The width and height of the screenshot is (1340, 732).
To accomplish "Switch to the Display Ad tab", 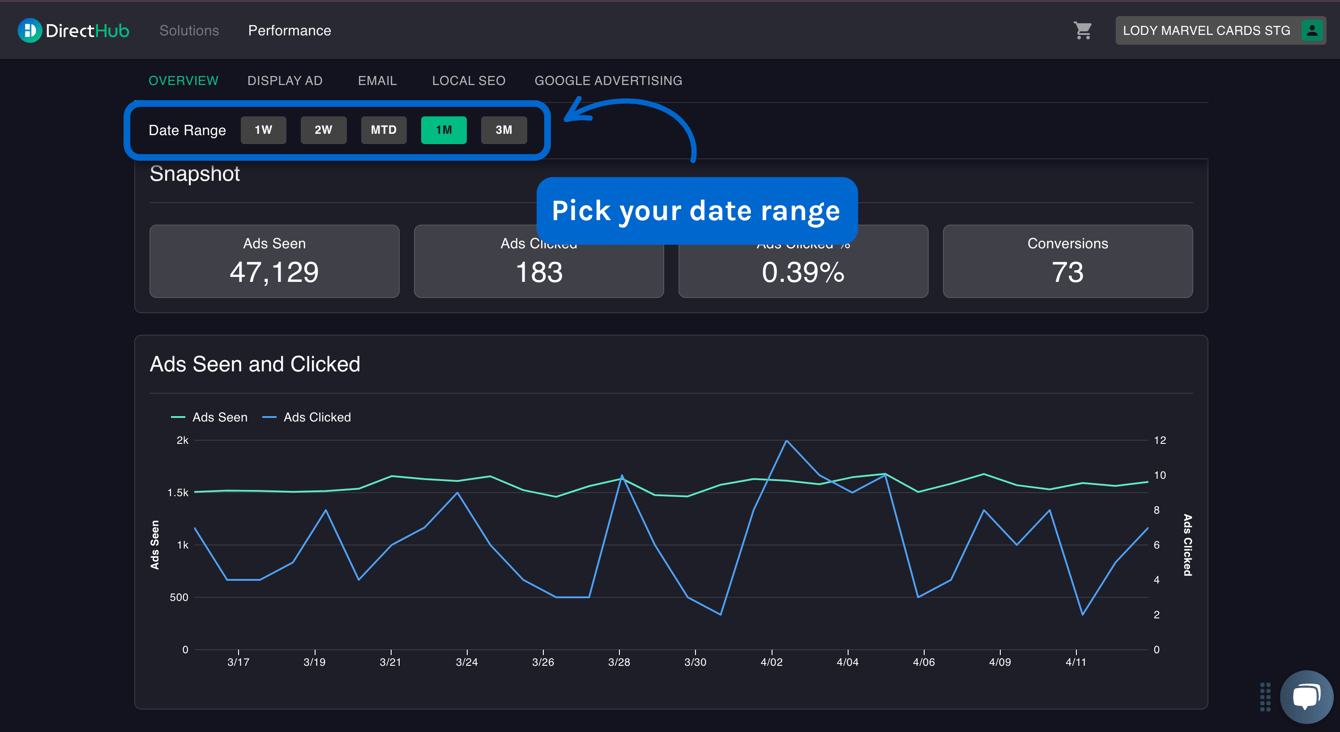I will [x=285, y=81].
